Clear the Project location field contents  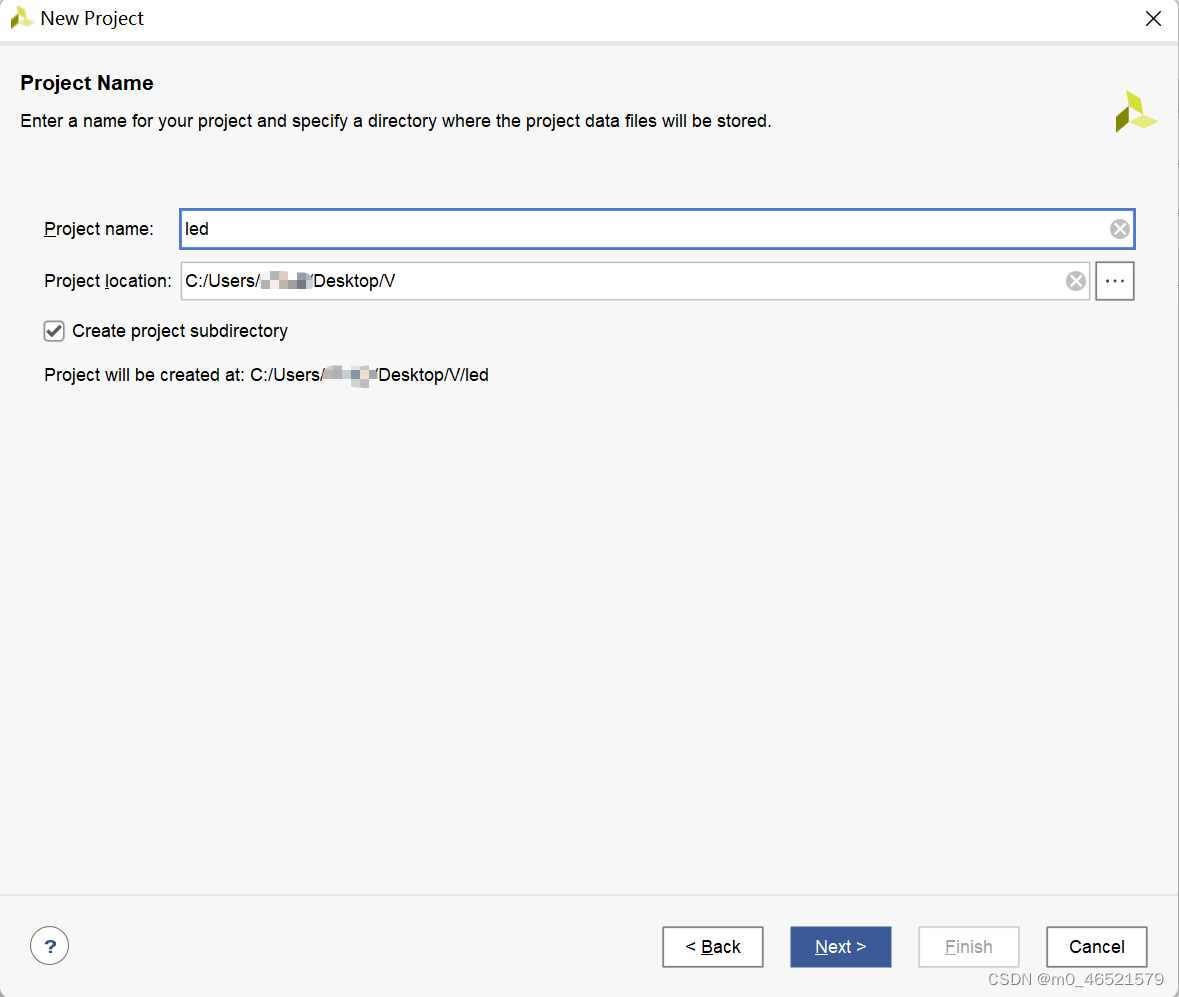[1075, 281]
